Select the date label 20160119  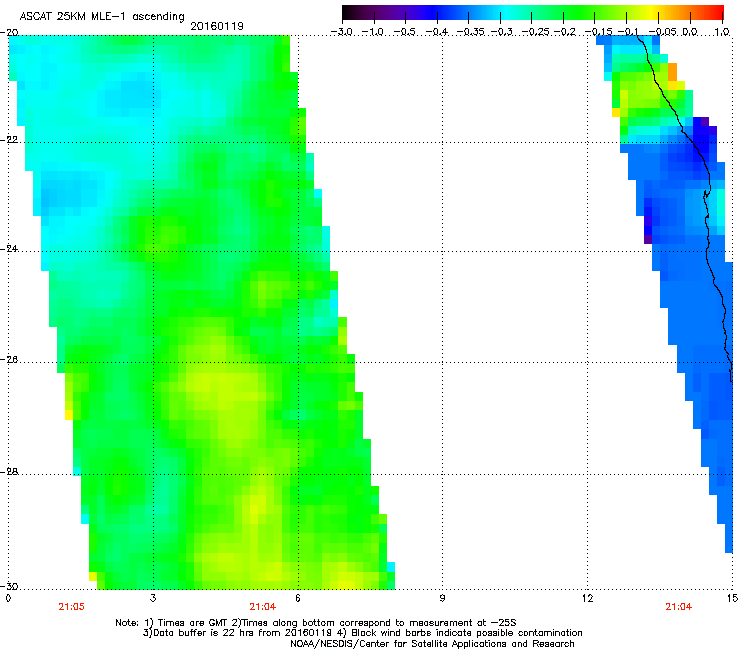(x=217, y=26)
